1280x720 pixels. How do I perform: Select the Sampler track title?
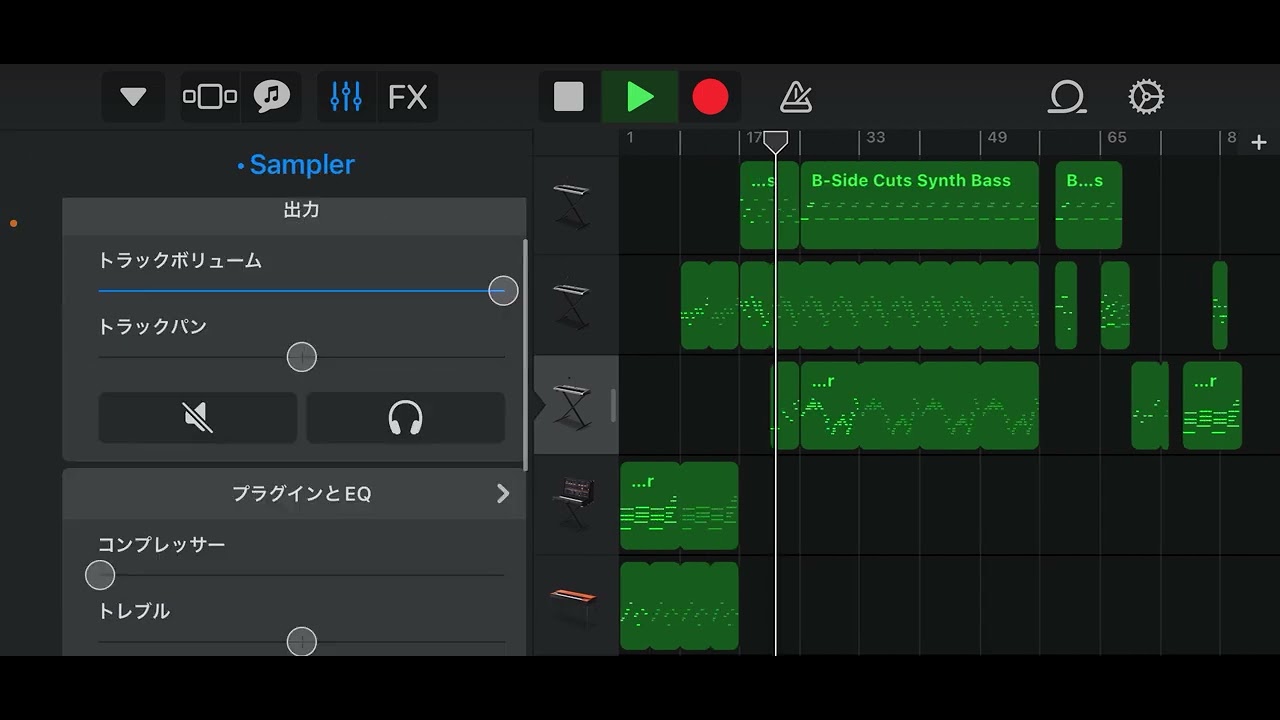coord(296,164)
